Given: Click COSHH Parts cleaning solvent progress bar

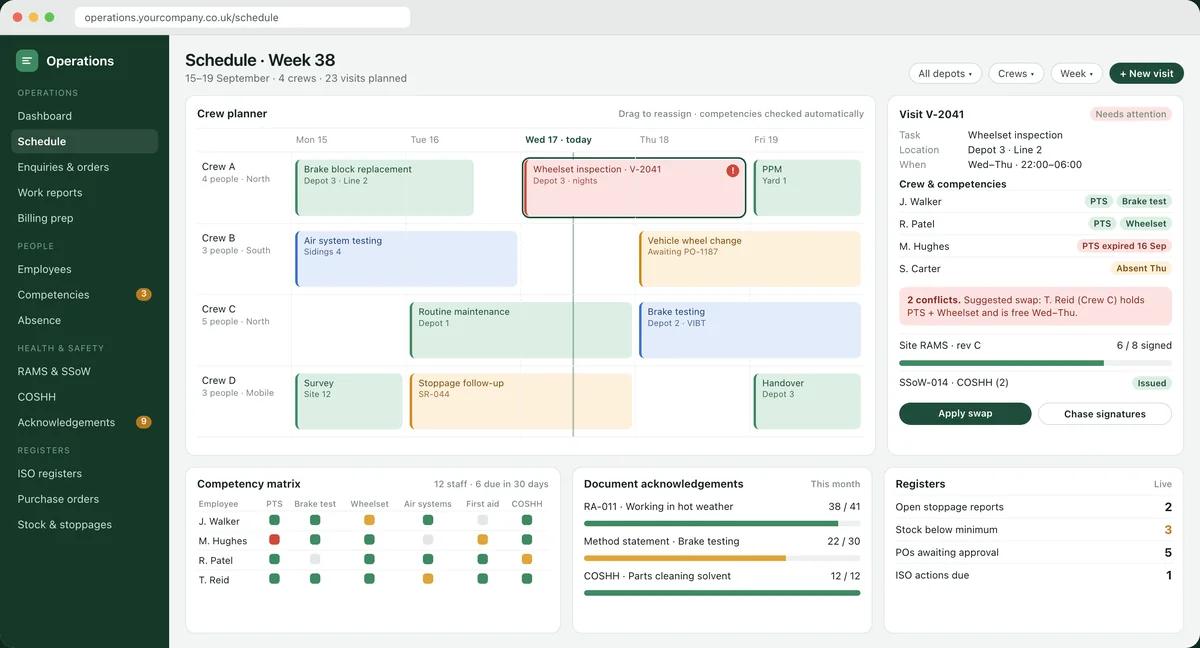Looking at the screenshot, I should click(722, 593).
